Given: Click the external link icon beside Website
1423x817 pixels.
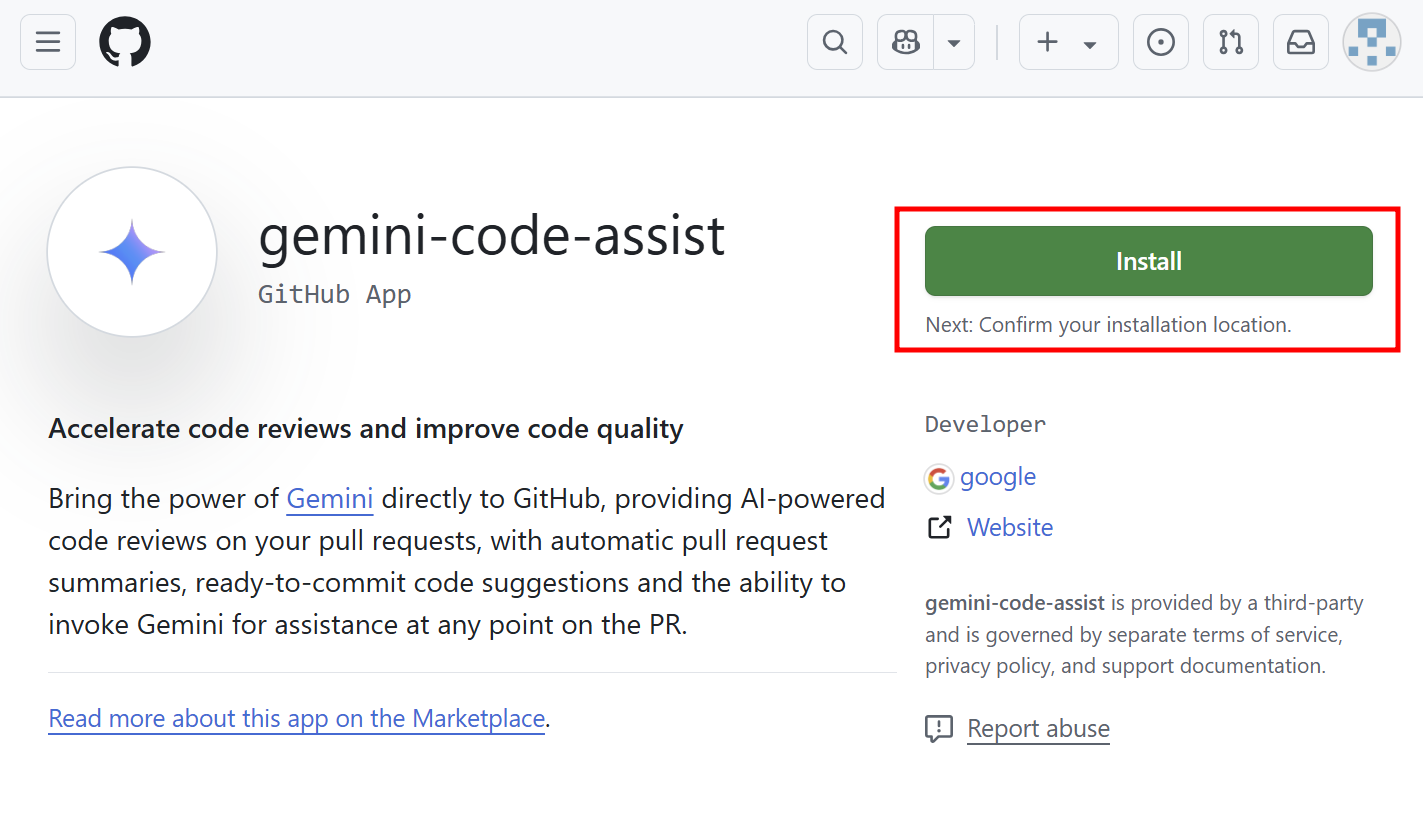Looking at the screenshot, I should 939,527.
